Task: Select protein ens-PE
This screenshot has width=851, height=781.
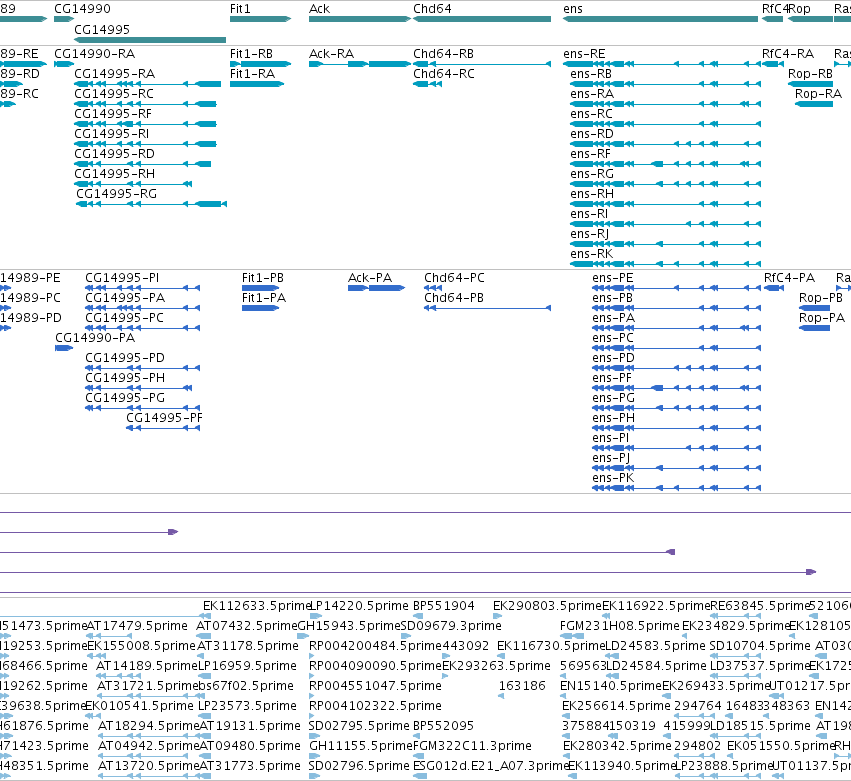Action: pos(613,278)
